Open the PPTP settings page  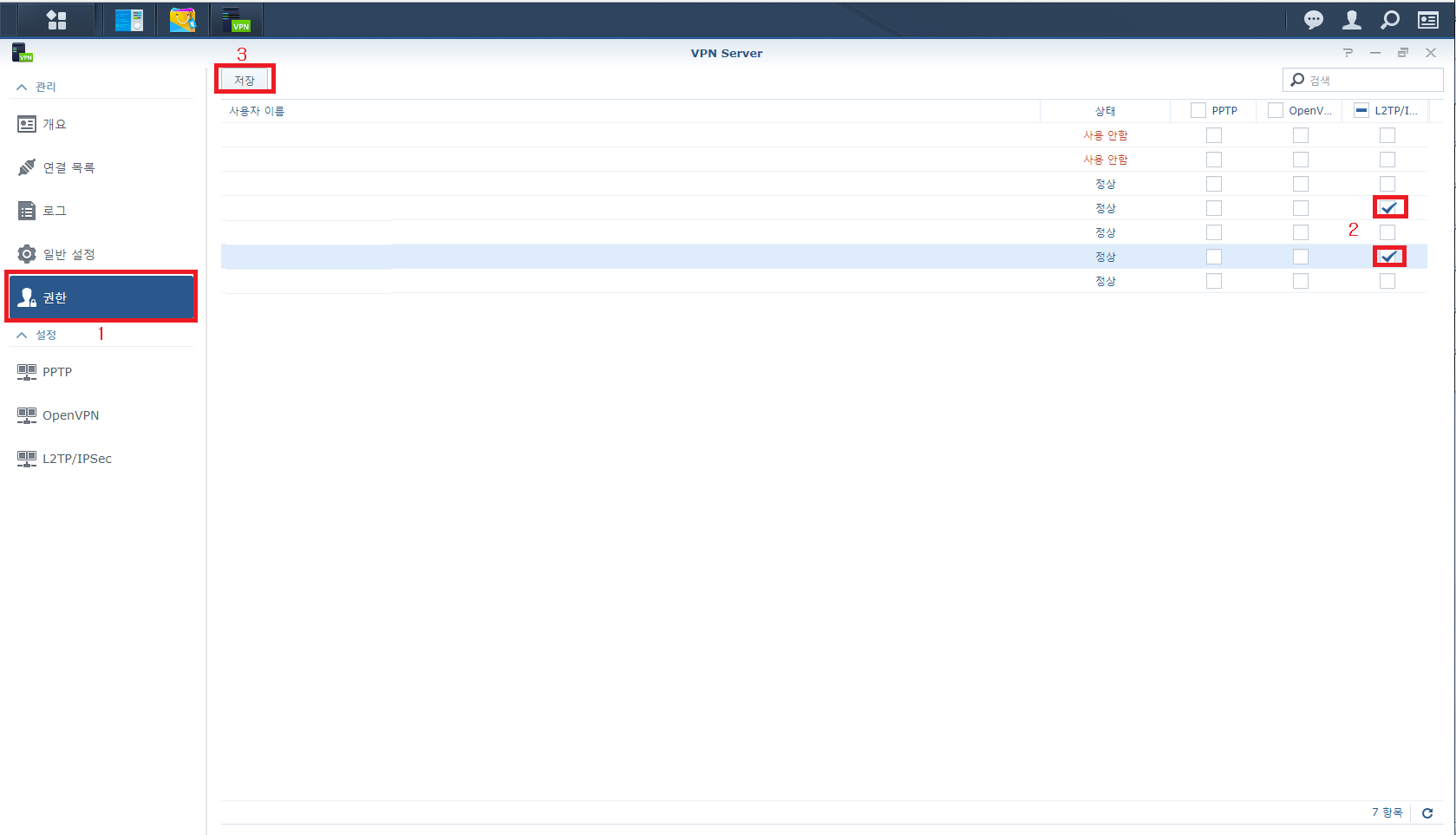coord(101,372)
